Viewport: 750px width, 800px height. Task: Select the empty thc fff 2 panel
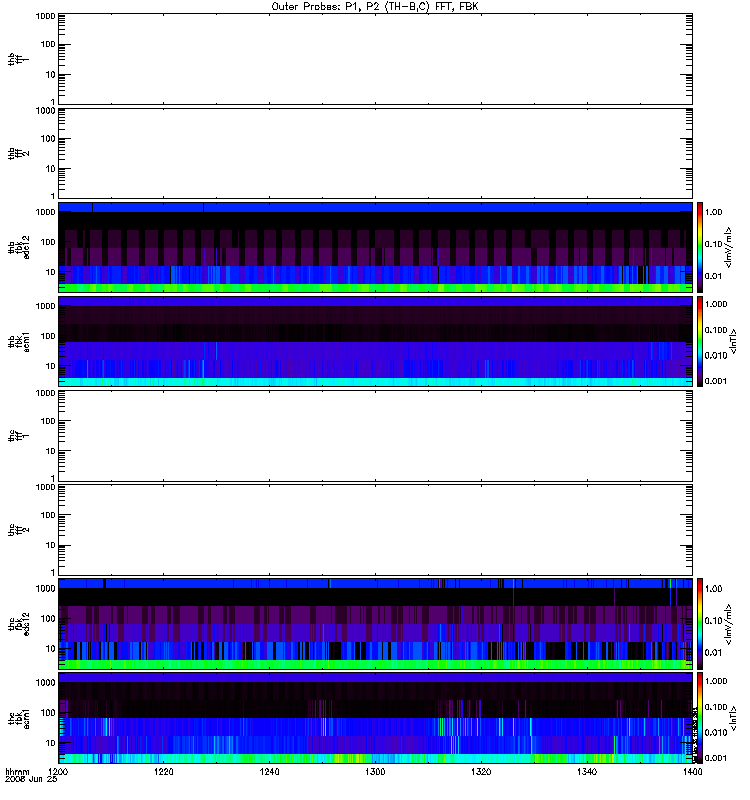click(x=376, y=530)
